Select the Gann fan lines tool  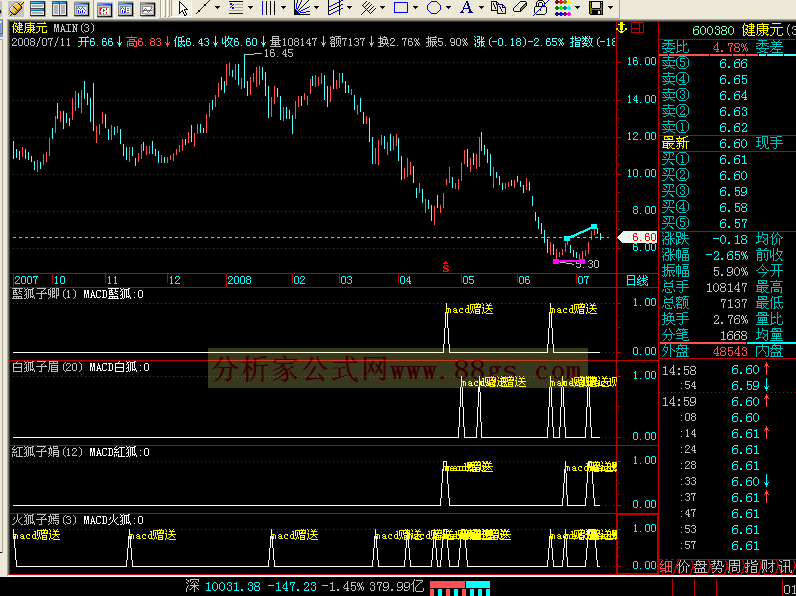click(x=302, y=8)
